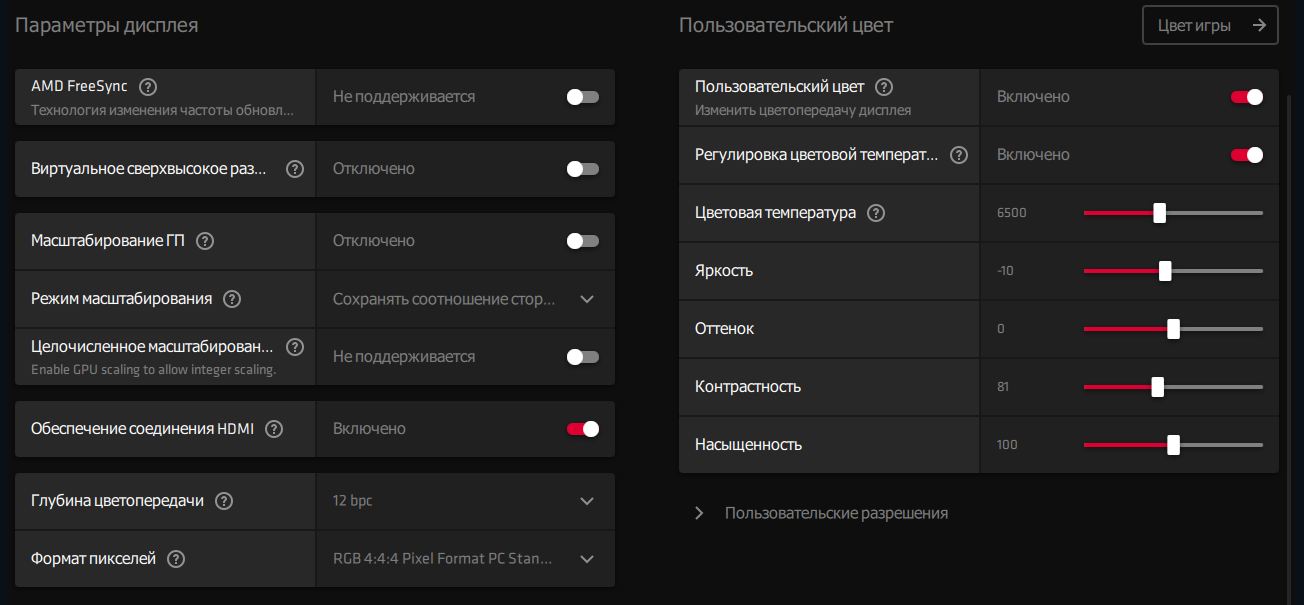Viewport: 1304px width, 605px height.
Task: Open help icon for Виртуальное сверхвысокое разрешение
Action: 295,169
